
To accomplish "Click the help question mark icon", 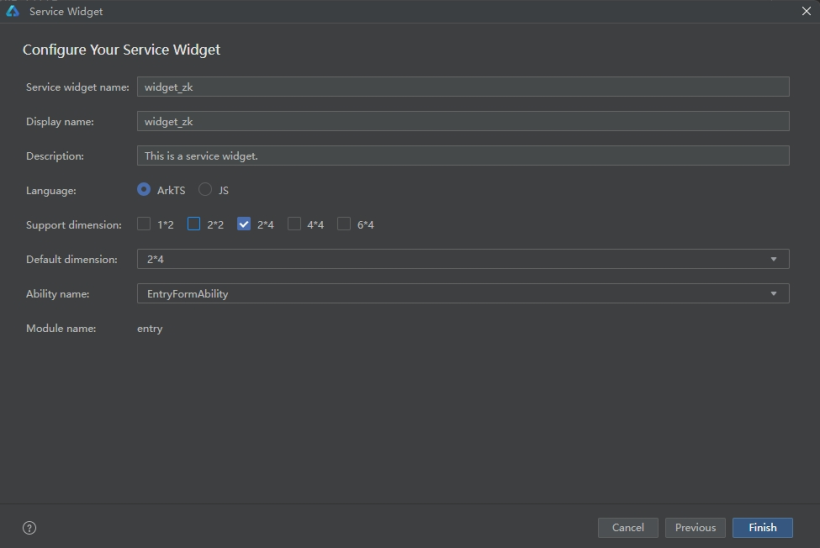I will click(29, 528).
